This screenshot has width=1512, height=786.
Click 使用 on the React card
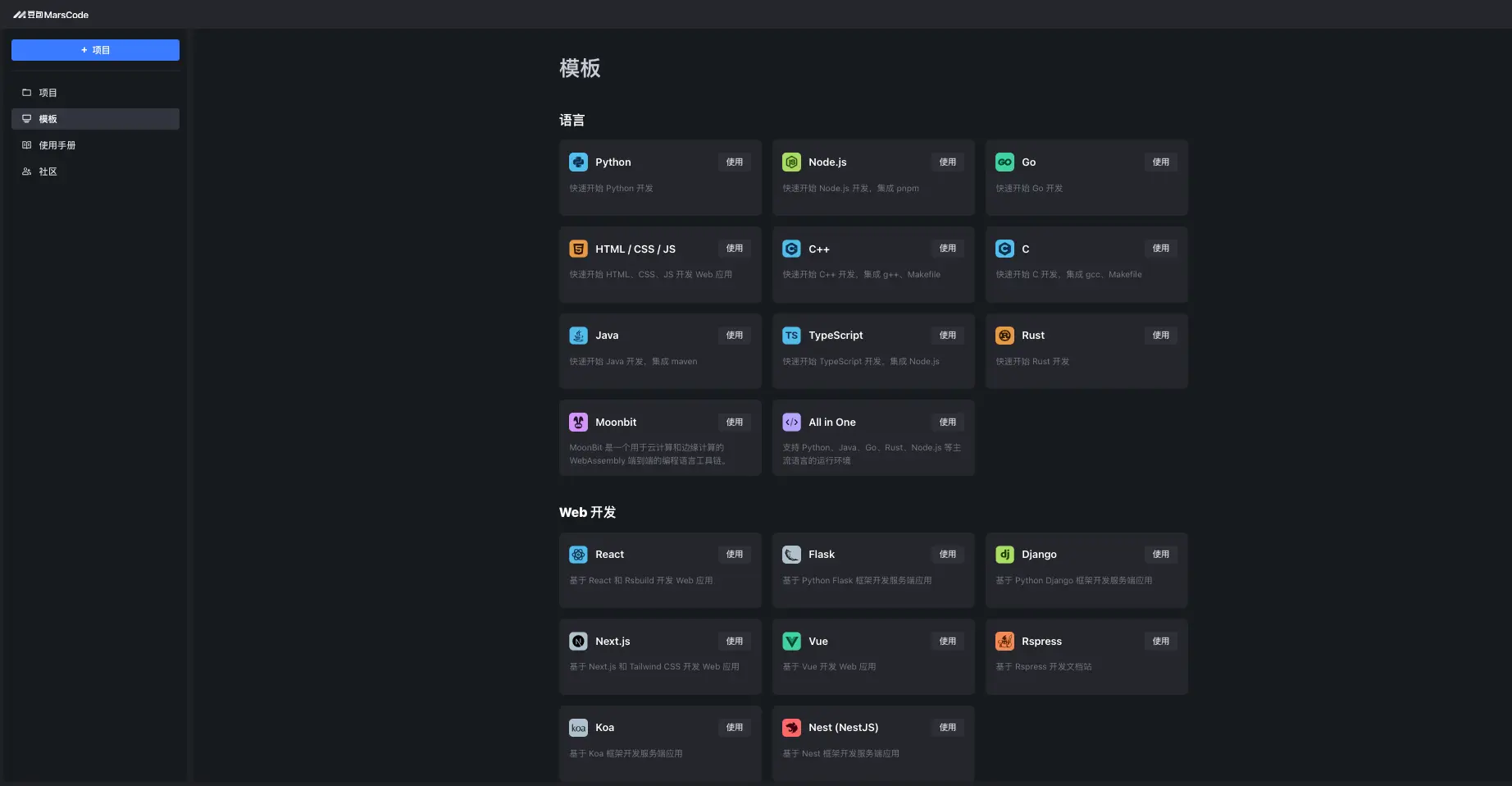click(x=735, y=555)
